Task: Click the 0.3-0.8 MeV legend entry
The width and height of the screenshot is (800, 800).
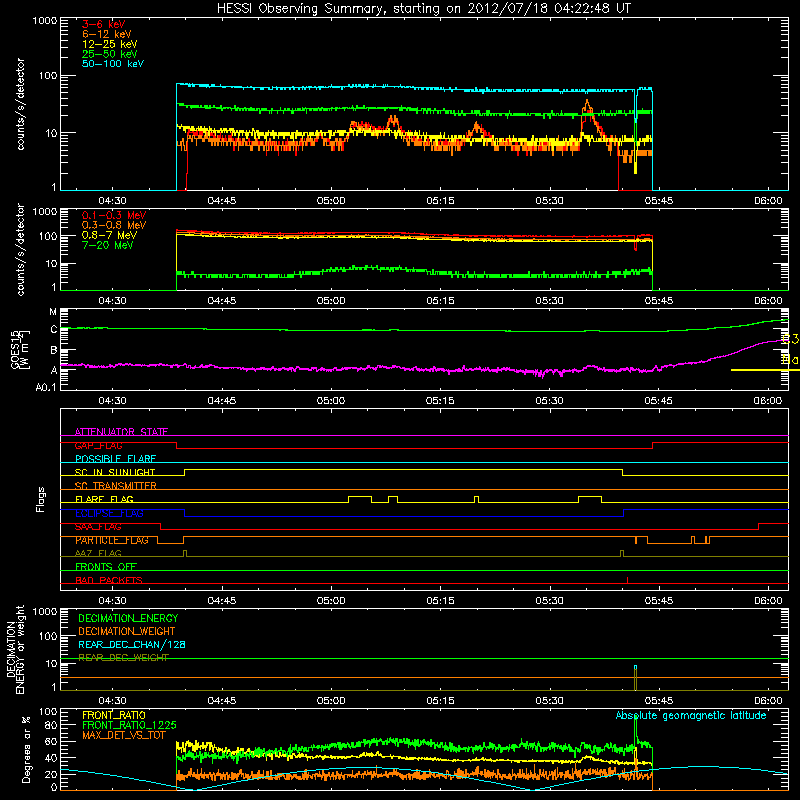Action: coord(114,225)
